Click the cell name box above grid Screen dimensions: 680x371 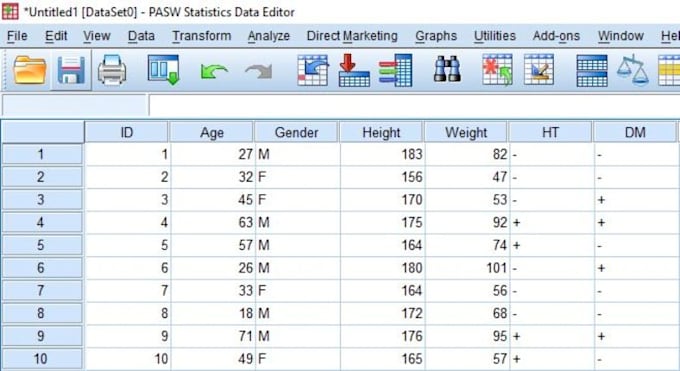point(74,105)
